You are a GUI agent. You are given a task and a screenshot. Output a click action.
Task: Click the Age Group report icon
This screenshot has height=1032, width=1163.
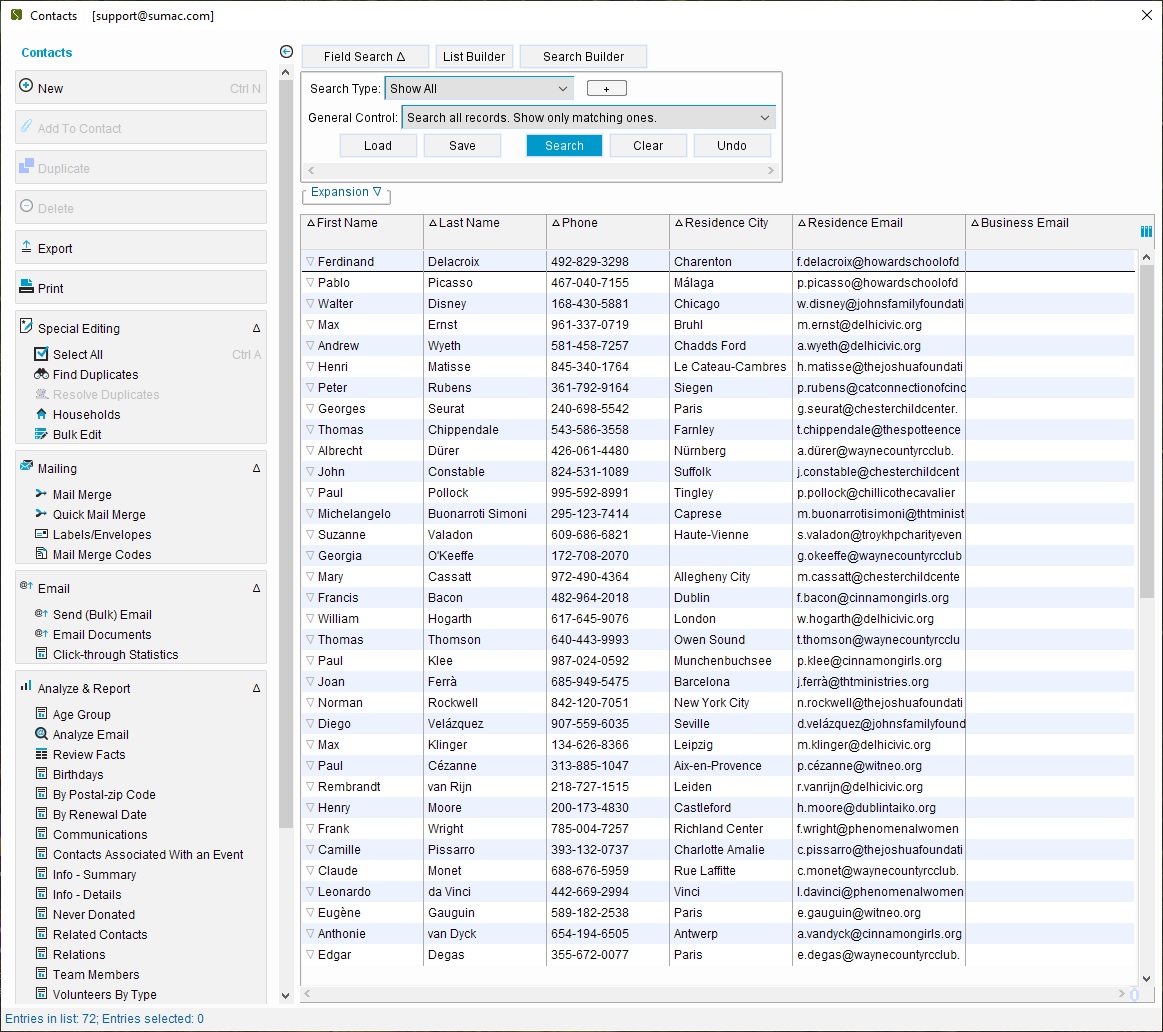42,714
